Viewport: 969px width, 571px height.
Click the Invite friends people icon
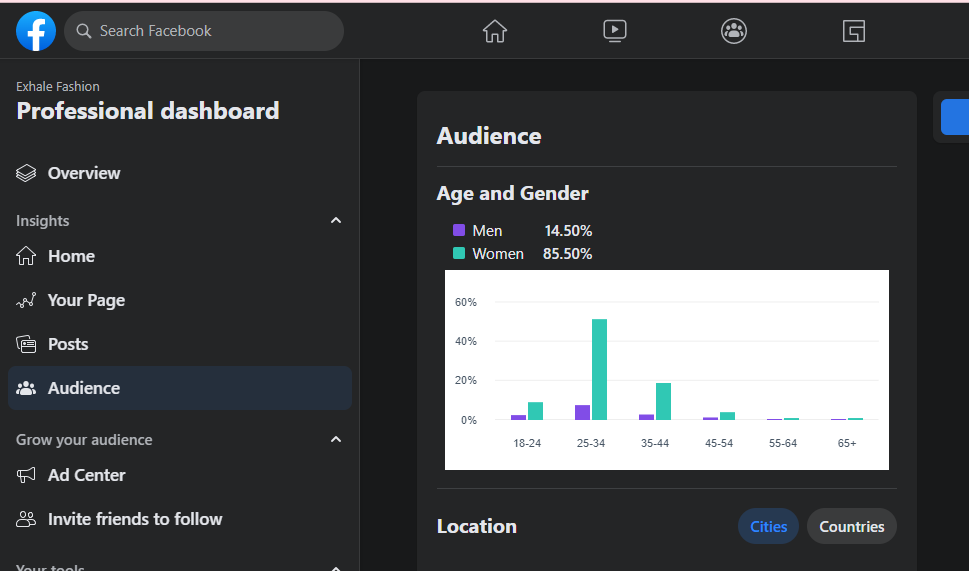pos(27,519)
